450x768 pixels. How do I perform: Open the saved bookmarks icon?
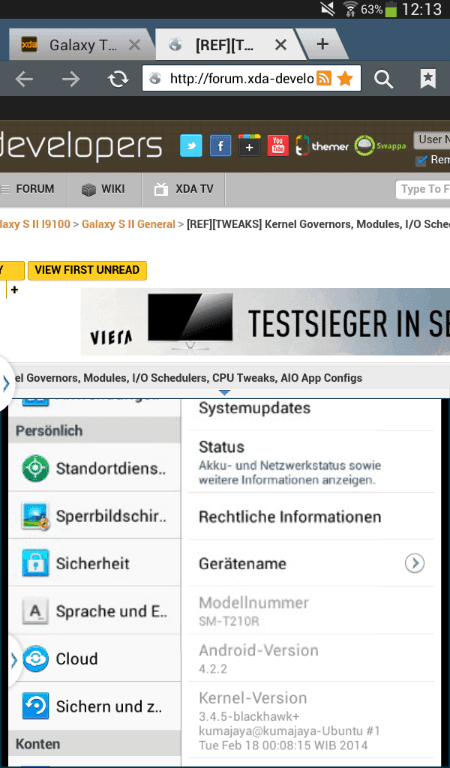click(x=428, y=78)
